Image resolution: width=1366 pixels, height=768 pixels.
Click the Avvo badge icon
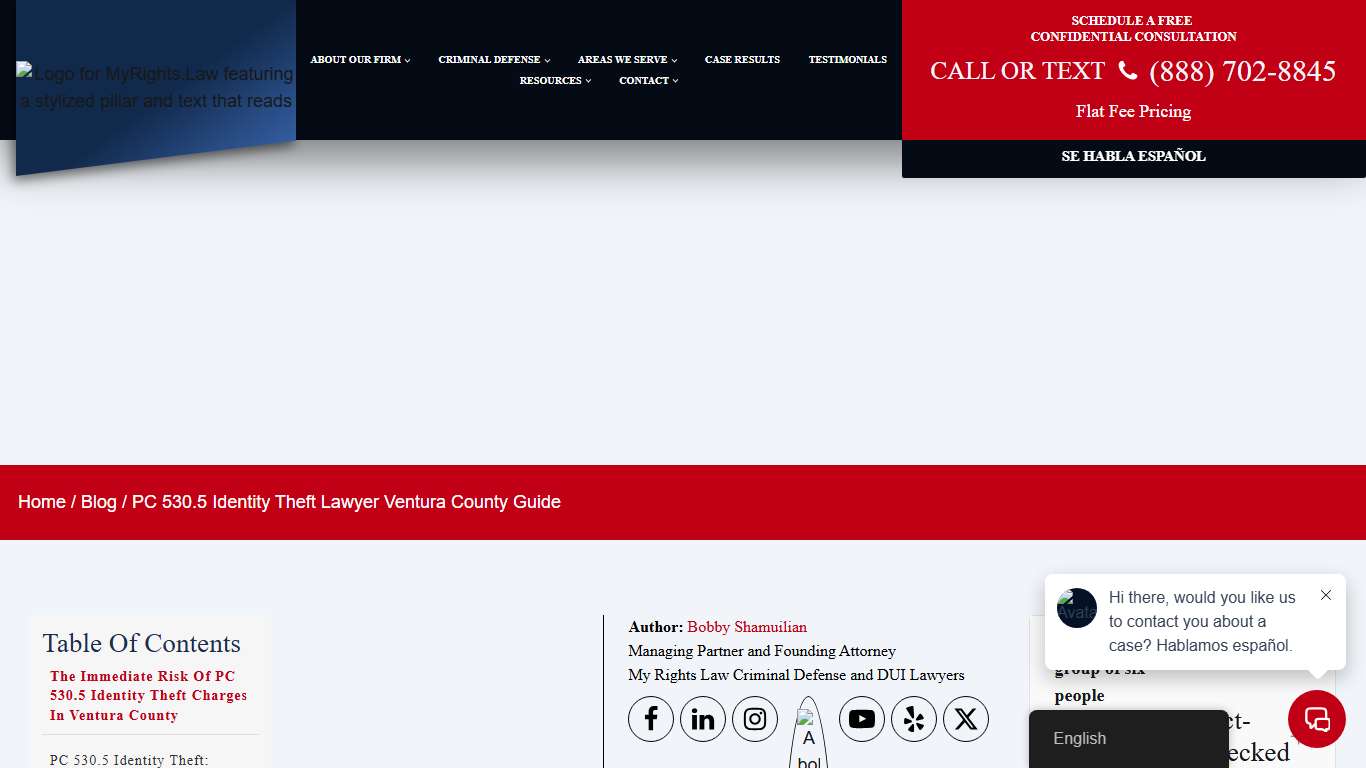[808, 730]
